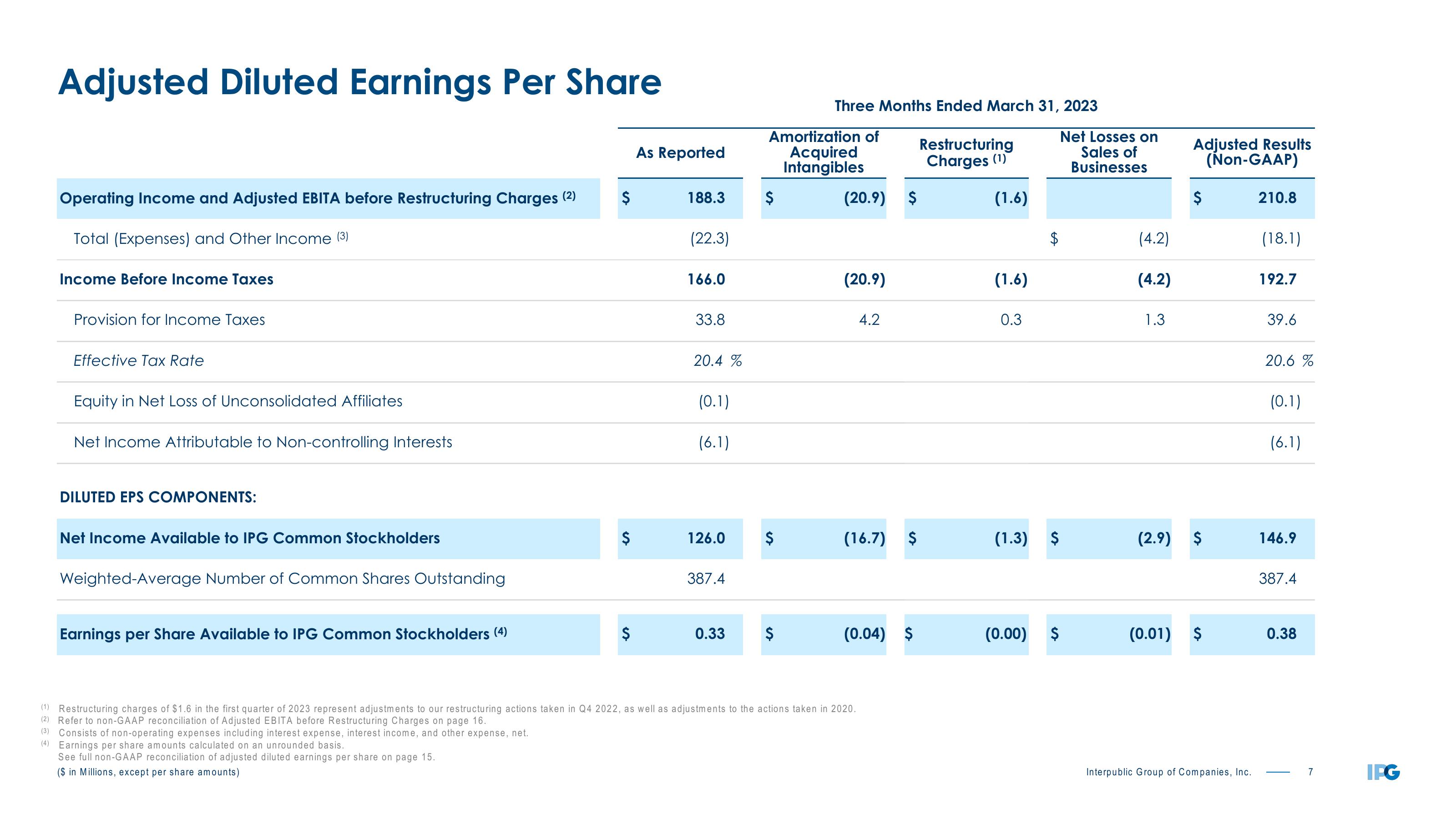Select the 'Total (Expenses) and Other Income' label
This screenshot has height=819, width=1456.
click(211, 238)
